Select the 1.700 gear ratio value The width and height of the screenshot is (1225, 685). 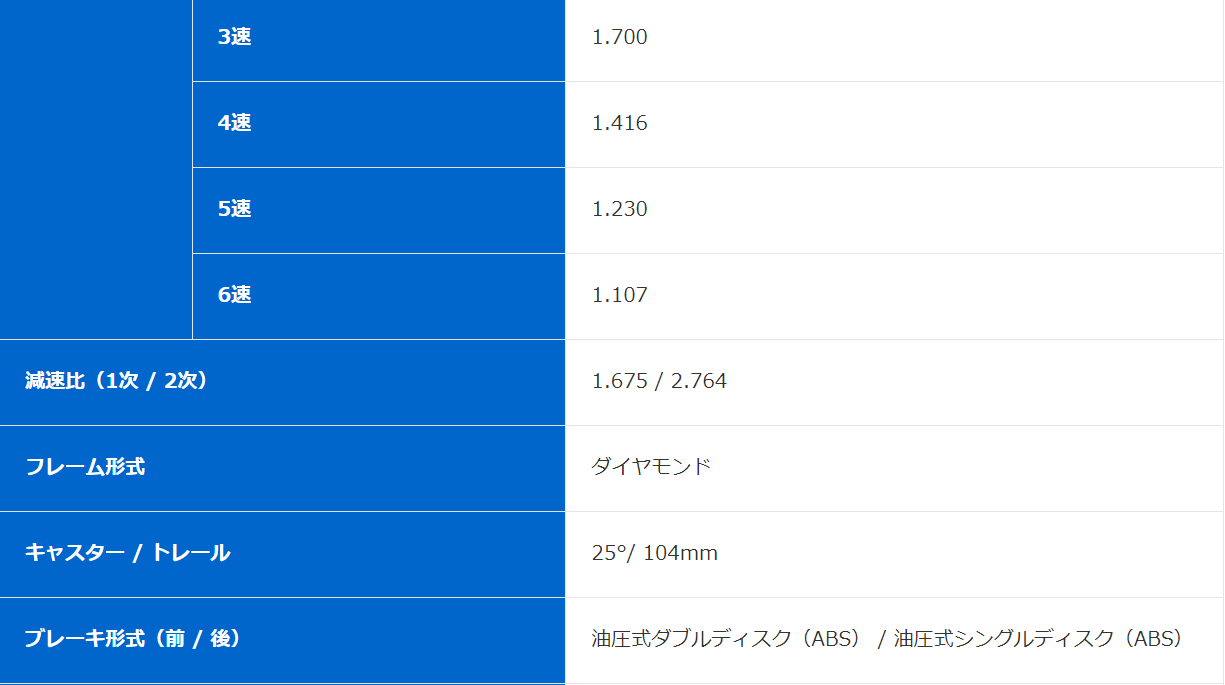point(620,37)
